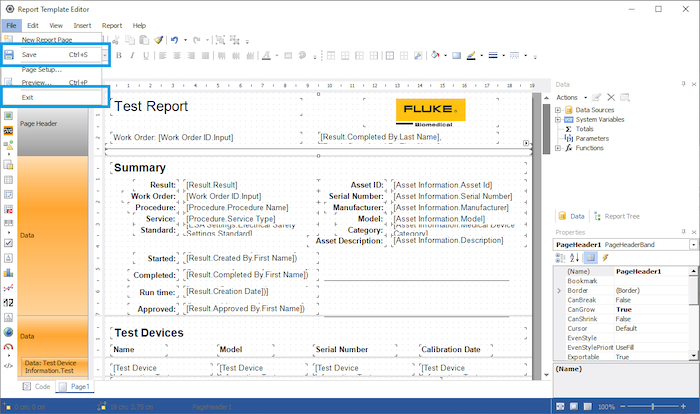The height and width of the screenshot is (414, 700).
Task: Click the events lightning icon in Properties
Action: pos(605,257)
